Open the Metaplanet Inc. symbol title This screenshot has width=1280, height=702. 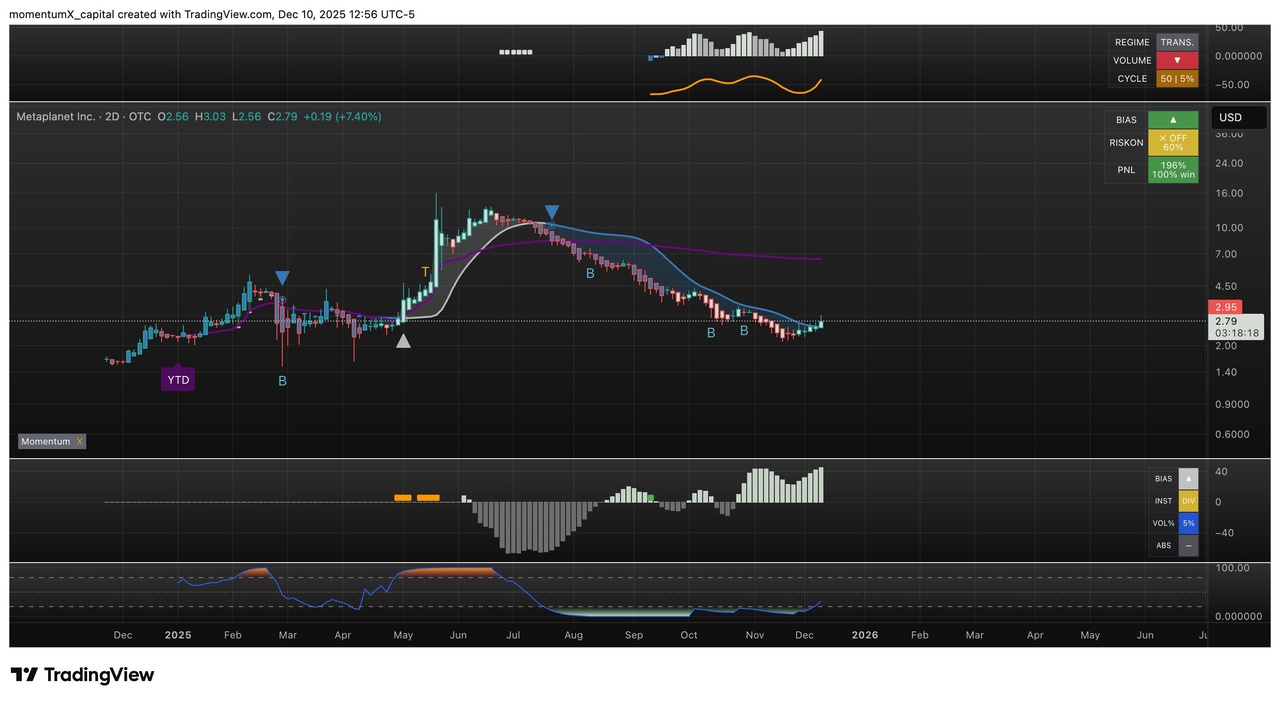tap(56, 117)
